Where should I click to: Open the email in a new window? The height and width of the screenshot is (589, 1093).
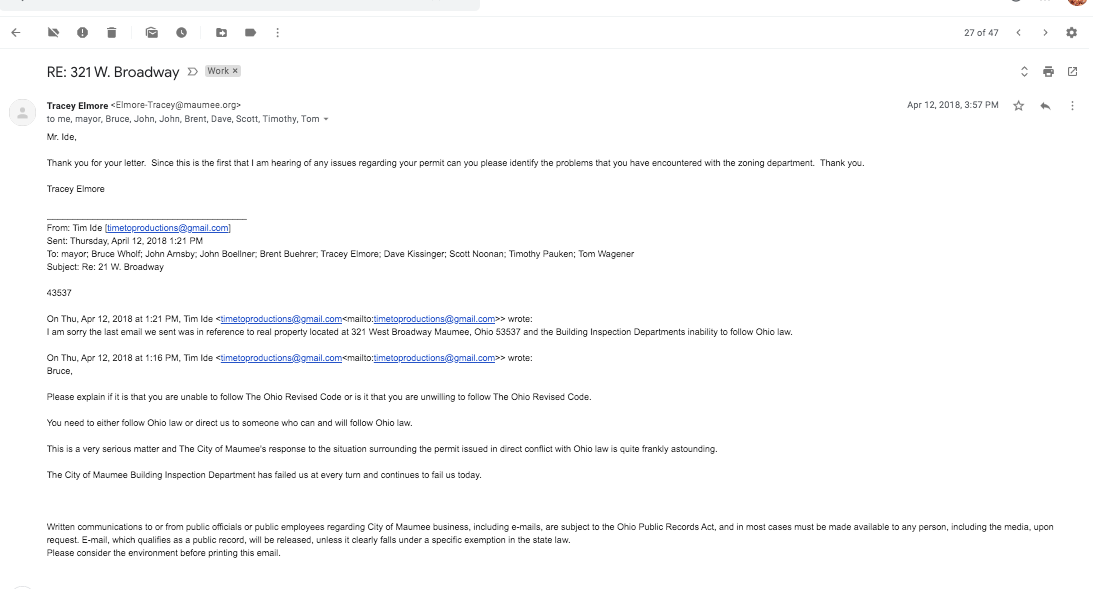coord(1072,72)
